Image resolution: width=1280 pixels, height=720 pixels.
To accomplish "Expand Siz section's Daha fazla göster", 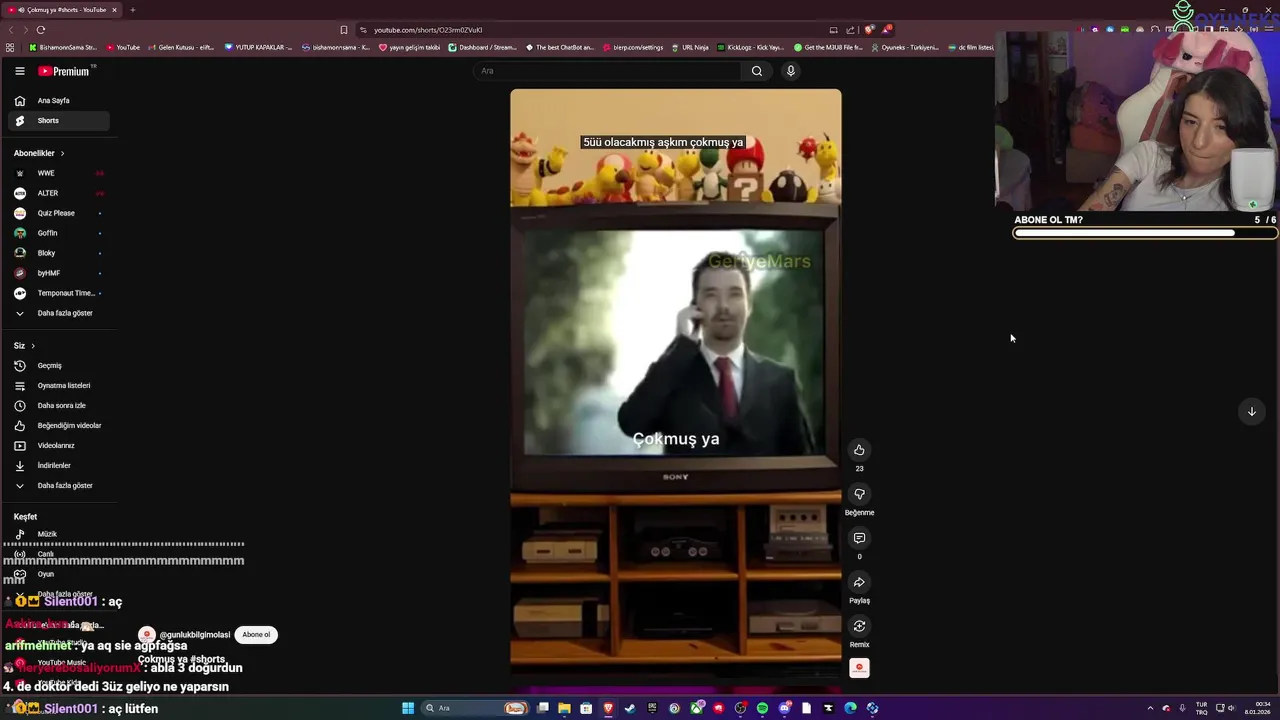I will pos(59,485).
